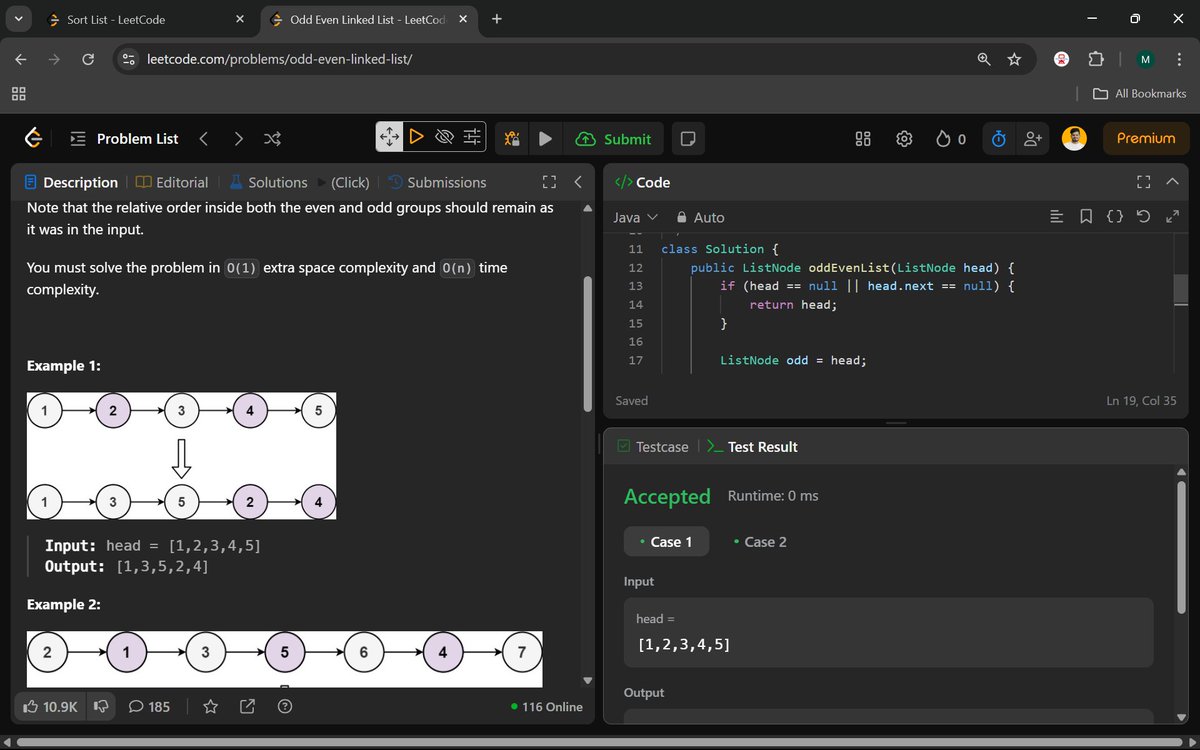This screenshot has height=750, width=1200.
Task: Dislike the problem with thumbs down
Action: pos(101,707)
